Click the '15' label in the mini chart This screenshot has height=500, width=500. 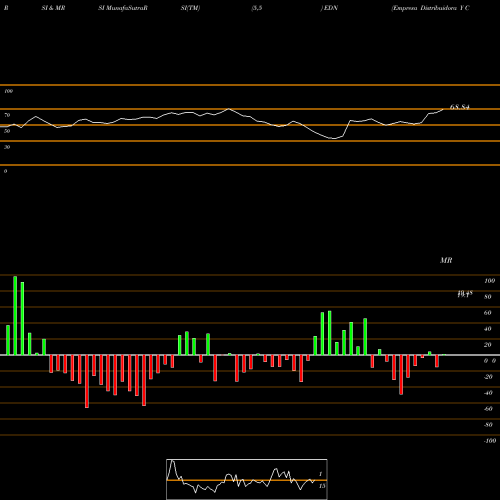click(322, 486)
